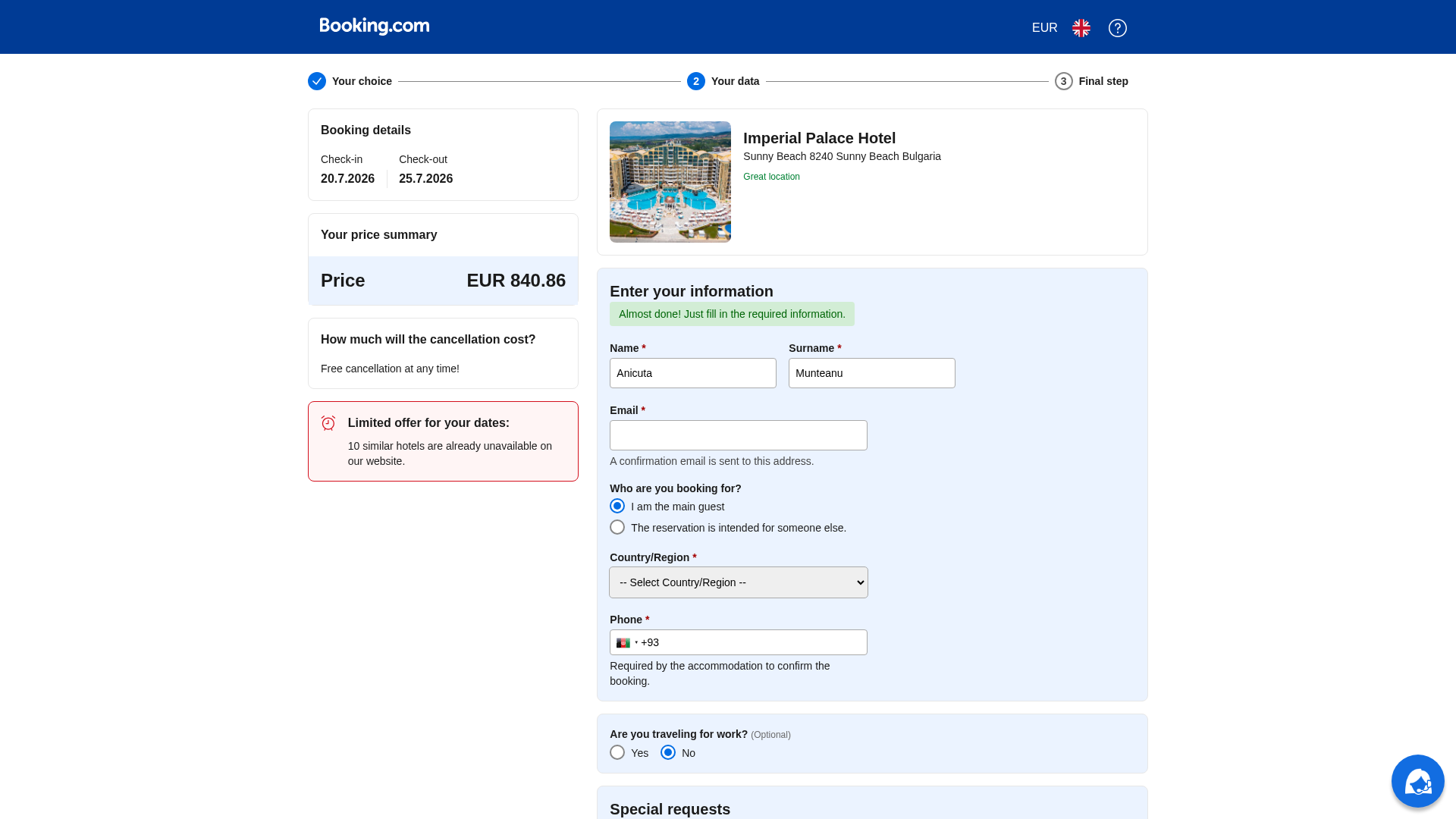The height and width of the screenshot is (819, 1456).
Task: Open the Imperial Palace Hotel photo
Action: click(x=670, y=182)
